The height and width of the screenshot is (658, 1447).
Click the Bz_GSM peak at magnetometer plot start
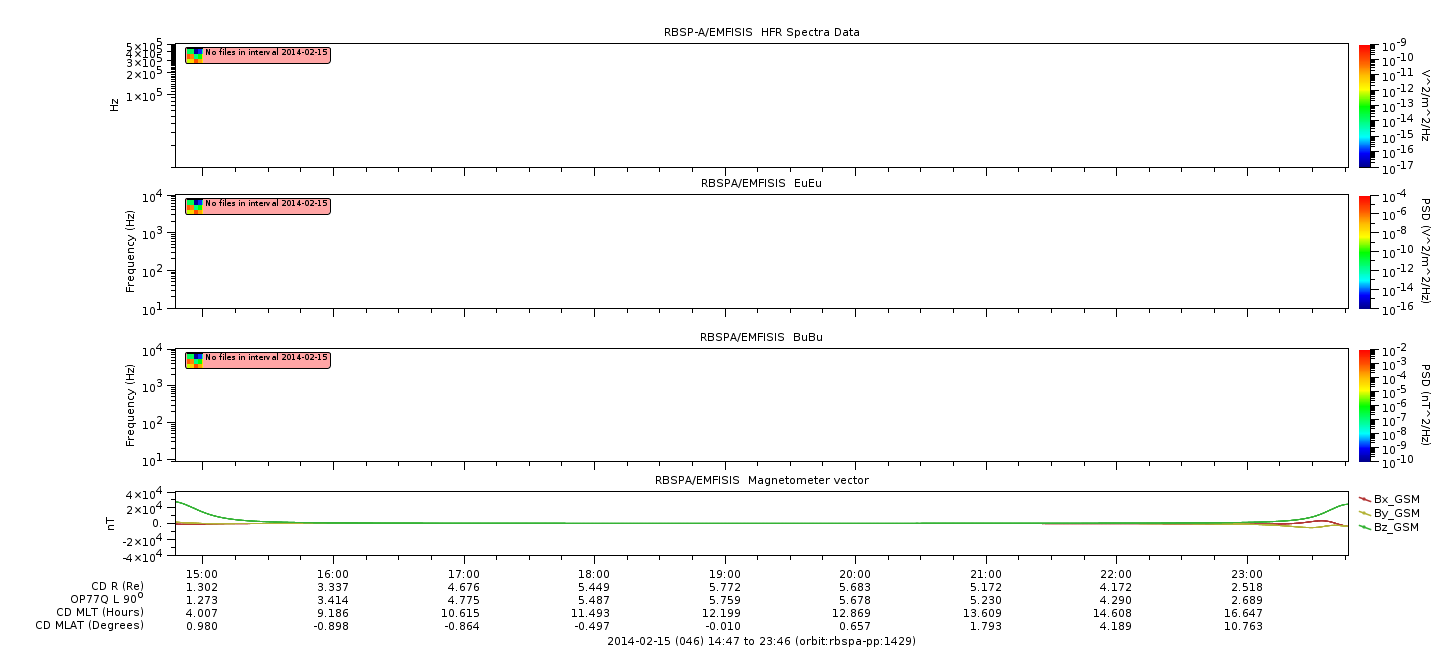pyautogui.click(x=178, y=502)
